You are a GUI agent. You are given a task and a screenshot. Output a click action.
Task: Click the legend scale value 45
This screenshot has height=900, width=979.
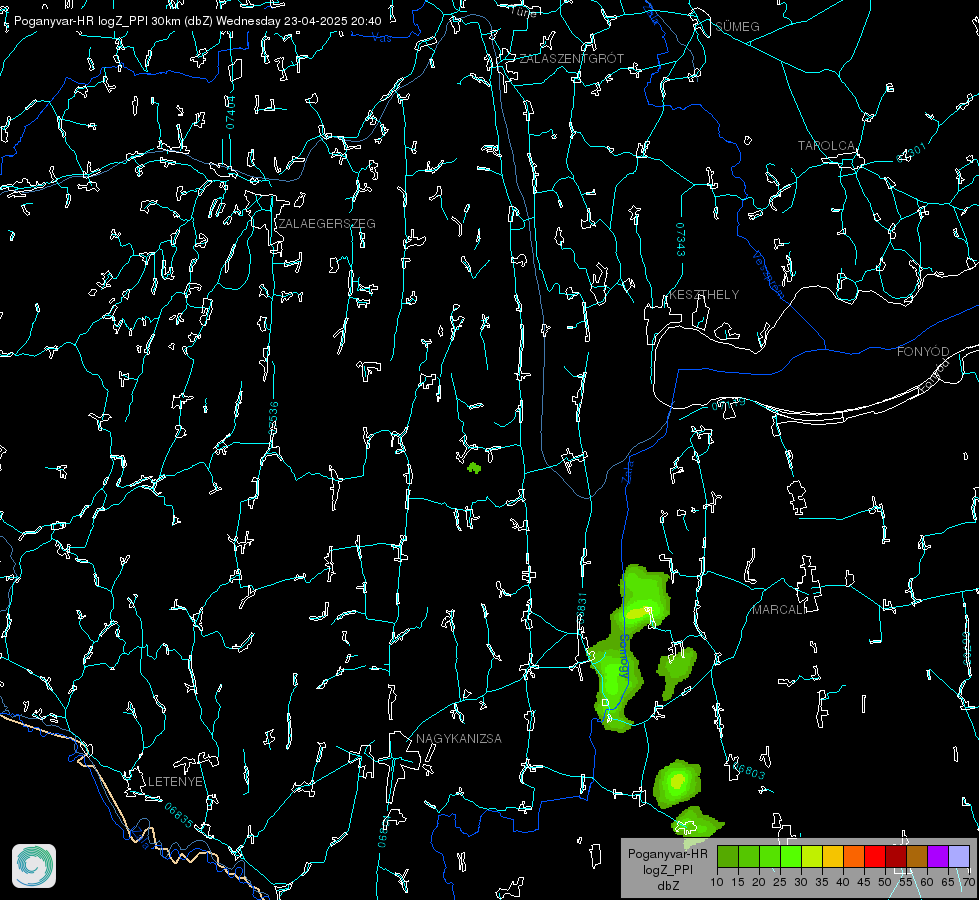pyautogui.click(x=864, y=883)
